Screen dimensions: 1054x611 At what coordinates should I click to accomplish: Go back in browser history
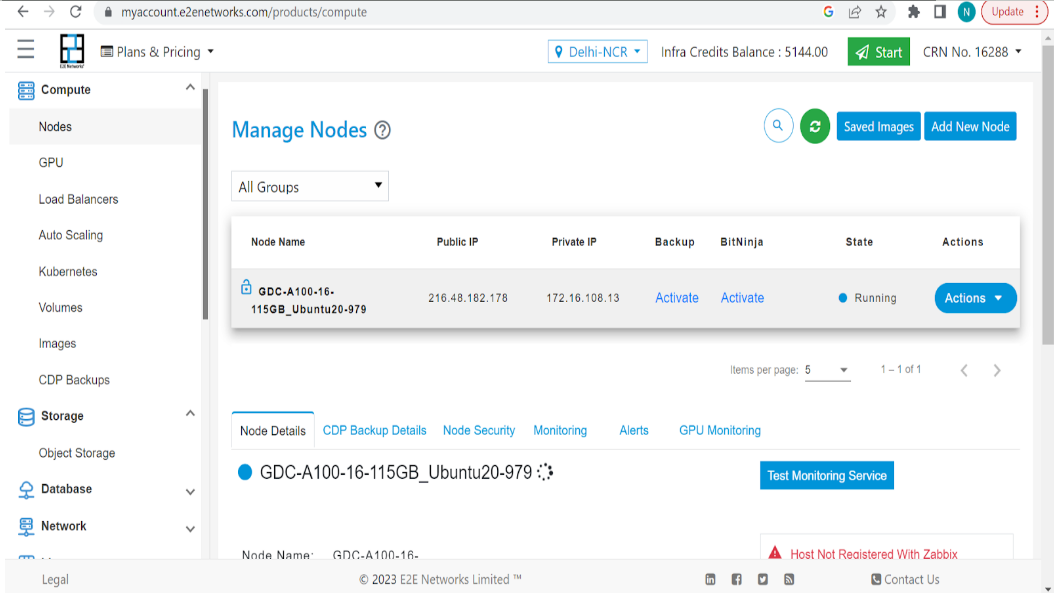(x=23, y=11)
